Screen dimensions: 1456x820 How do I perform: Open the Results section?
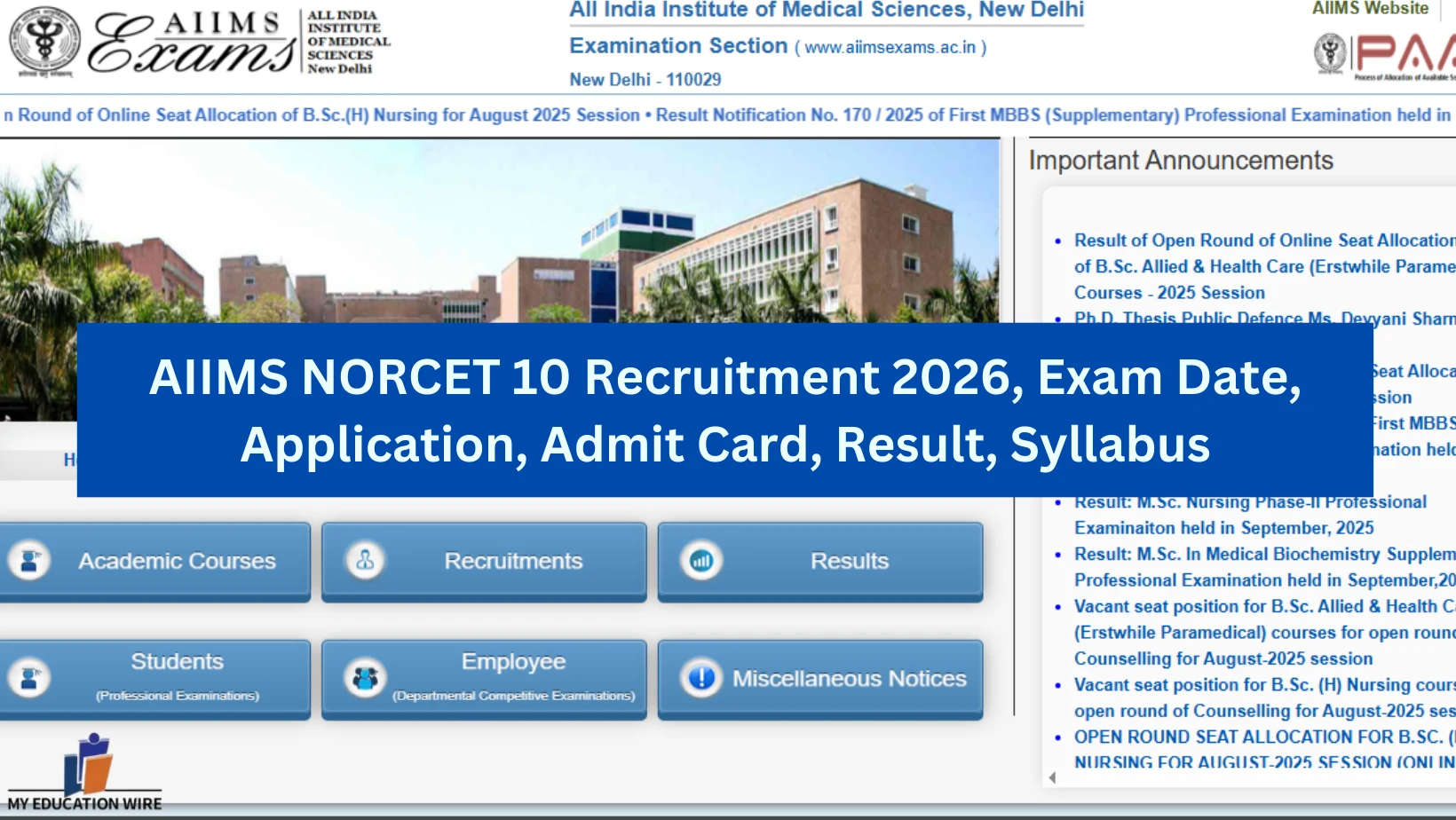tap(849, 562)
